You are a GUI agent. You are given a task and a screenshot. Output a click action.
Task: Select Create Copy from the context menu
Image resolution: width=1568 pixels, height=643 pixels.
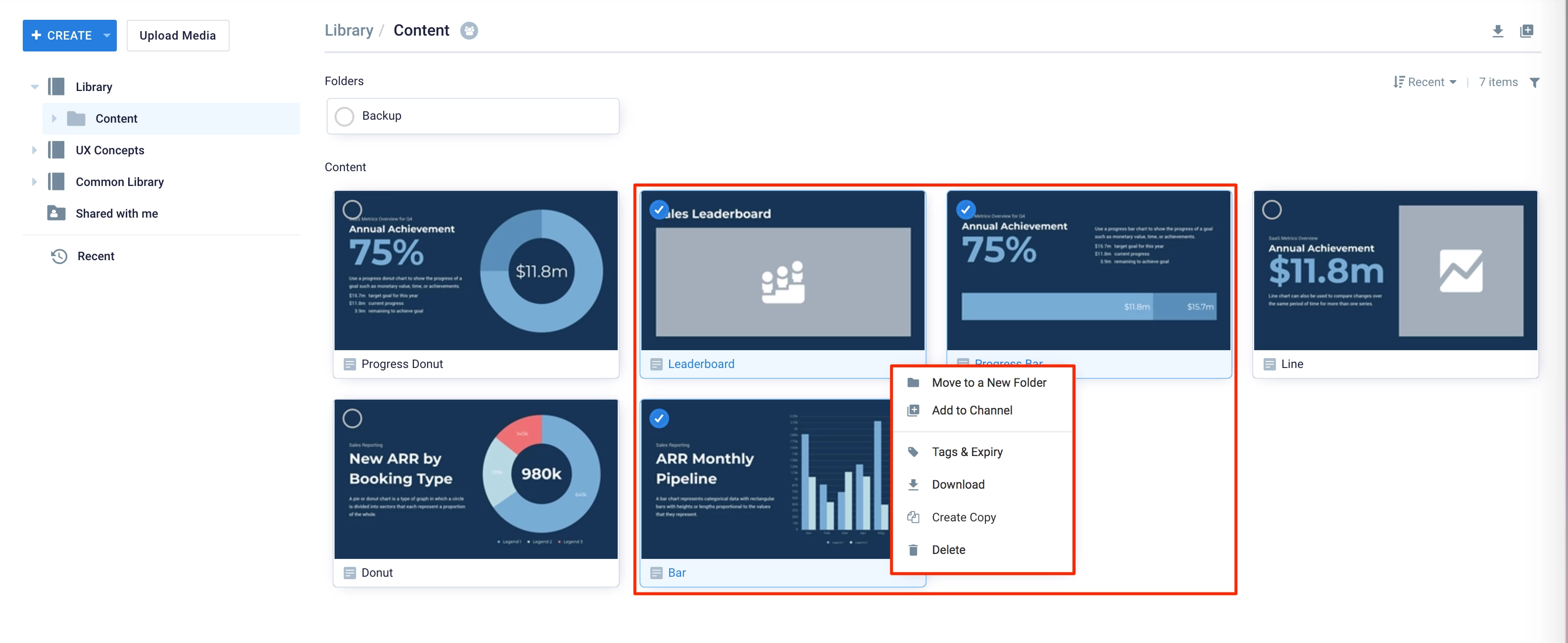coord(964,517)
